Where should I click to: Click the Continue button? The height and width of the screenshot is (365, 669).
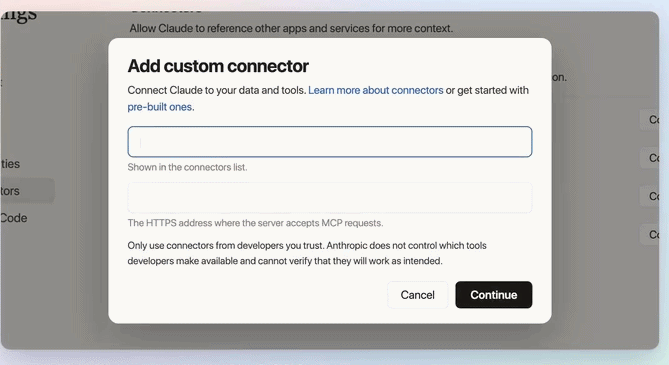tap(494, 295)
